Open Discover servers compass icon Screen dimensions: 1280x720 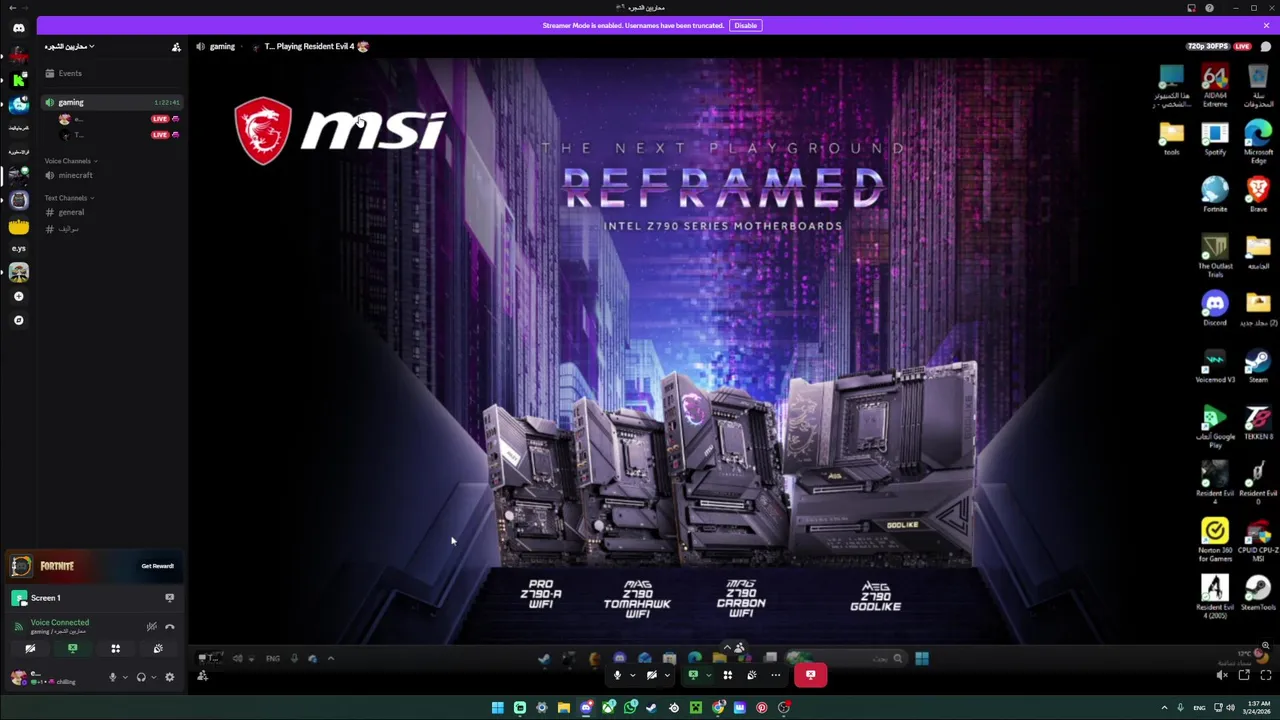(19, 320)
